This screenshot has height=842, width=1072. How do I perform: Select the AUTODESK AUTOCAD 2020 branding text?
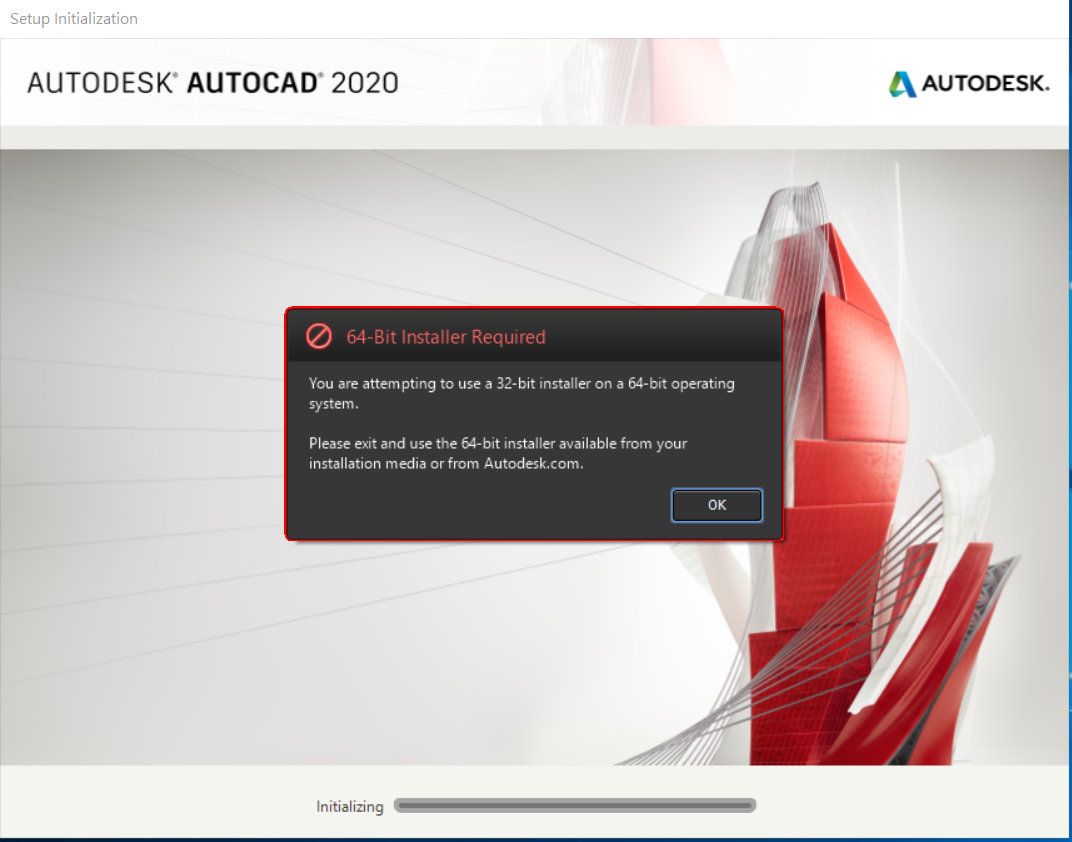click(209, 82)
